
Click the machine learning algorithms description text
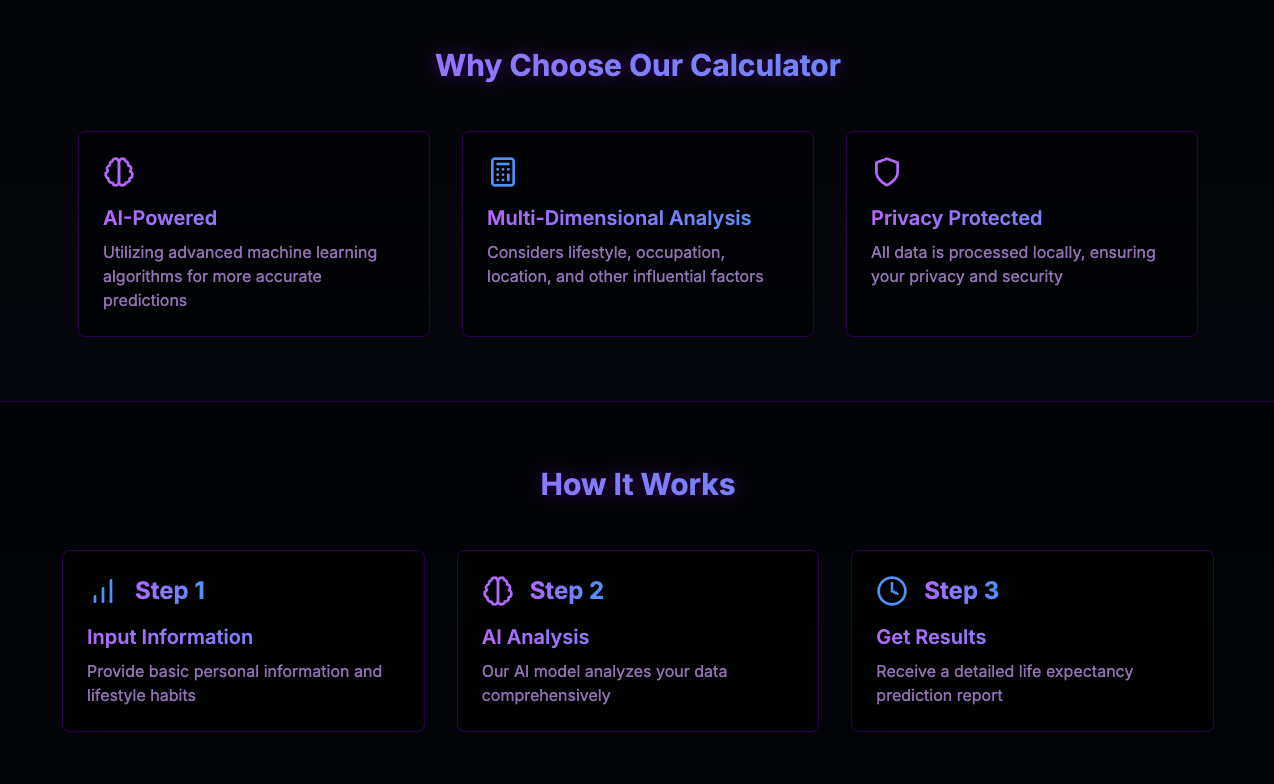point(240,276)
